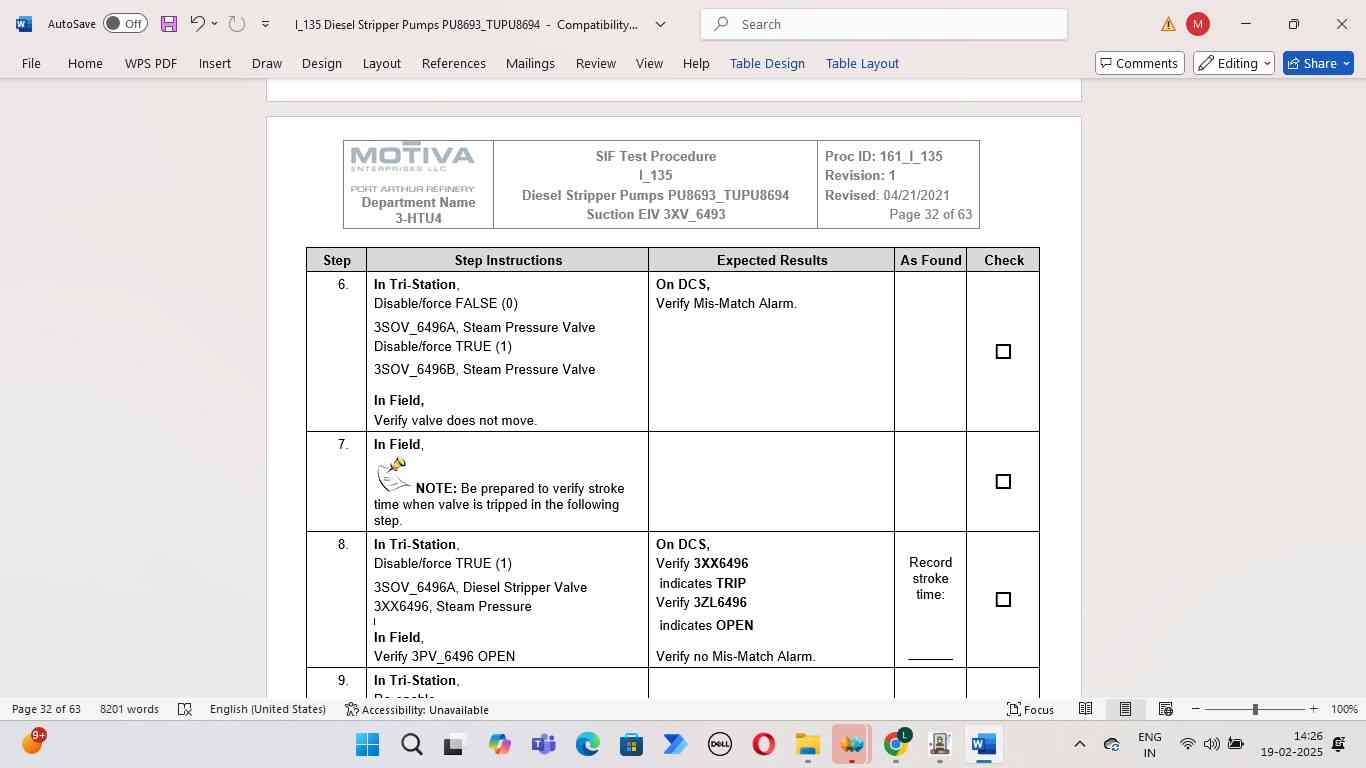Open Task View on taskbar

point(455,744)
